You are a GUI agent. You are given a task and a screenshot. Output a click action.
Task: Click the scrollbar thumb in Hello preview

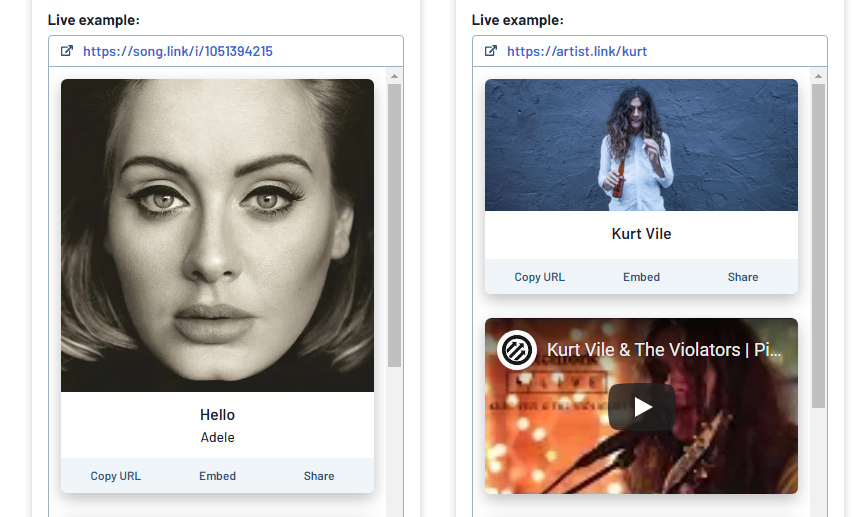(x=394, y=225)
